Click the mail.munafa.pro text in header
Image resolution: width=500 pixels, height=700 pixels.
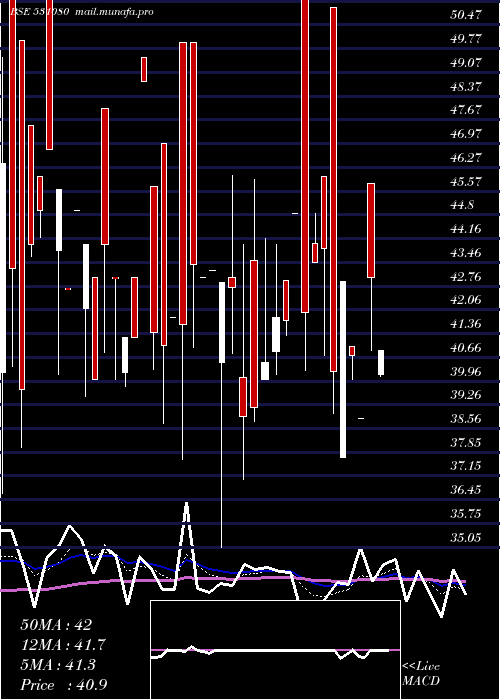[112, 12]
